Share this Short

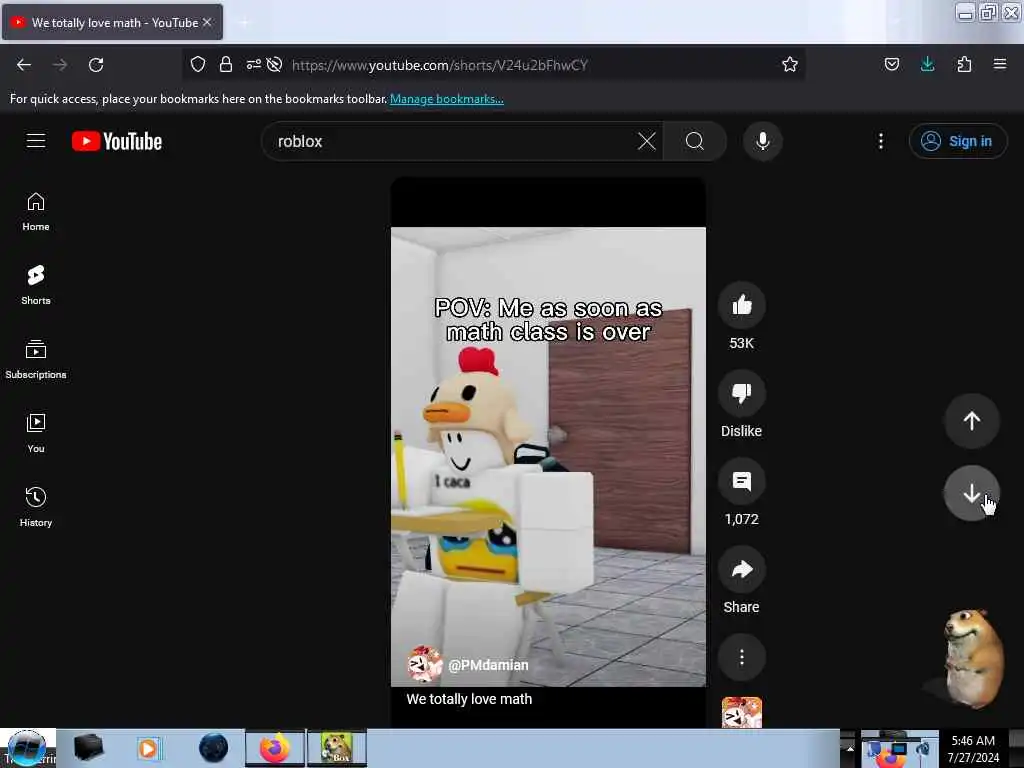click(741, 569)
